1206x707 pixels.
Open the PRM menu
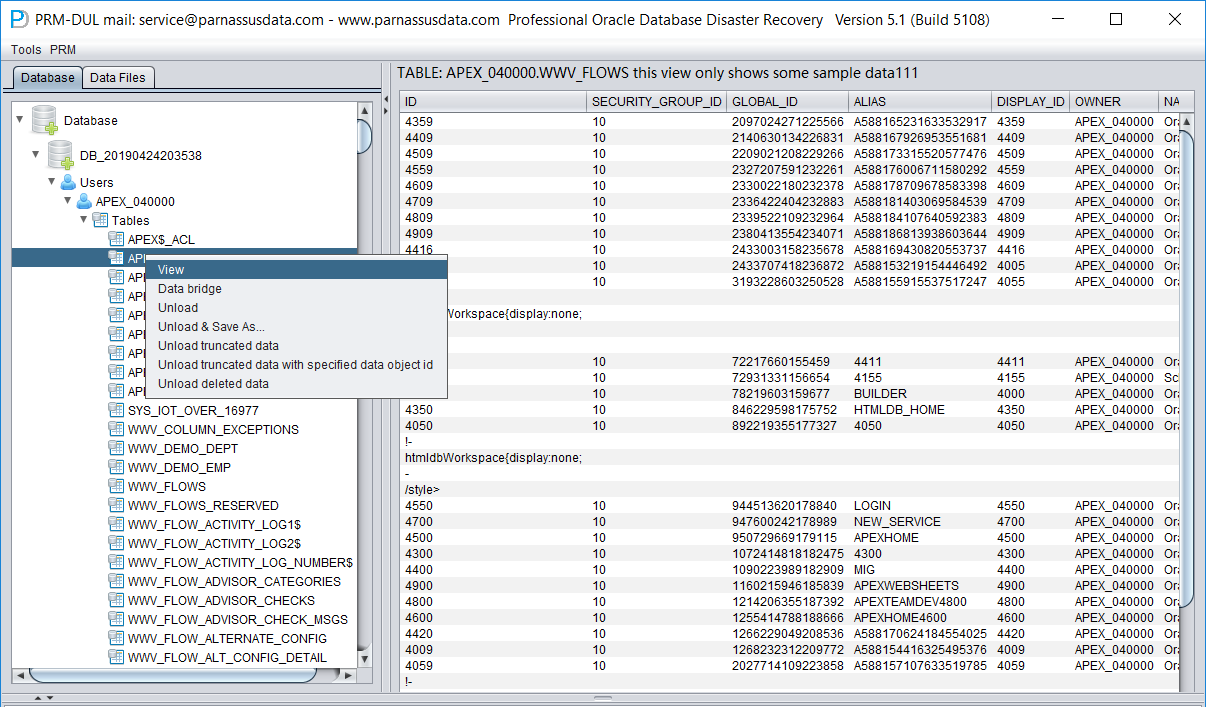pos(63,50)
